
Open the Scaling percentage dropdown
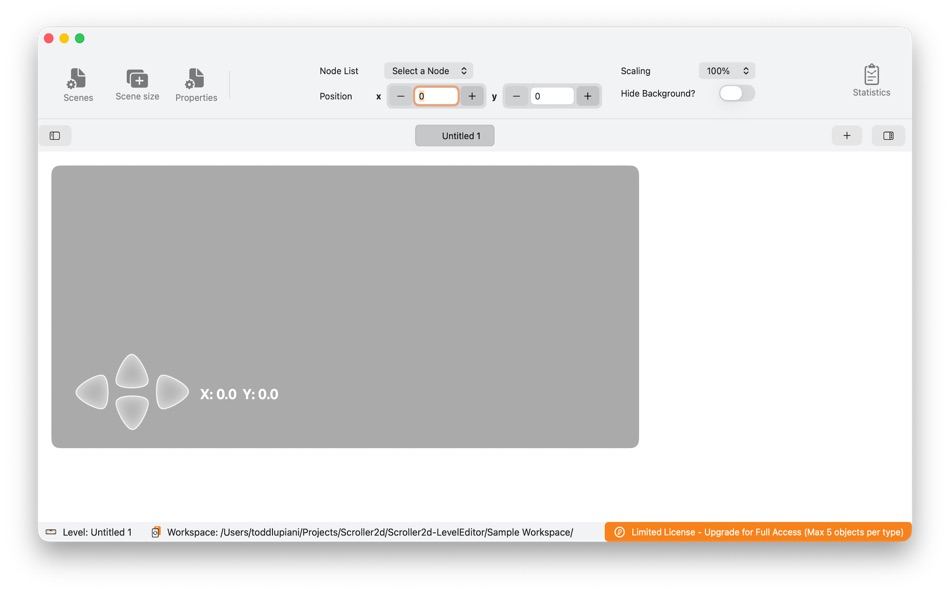coord(727,70)
